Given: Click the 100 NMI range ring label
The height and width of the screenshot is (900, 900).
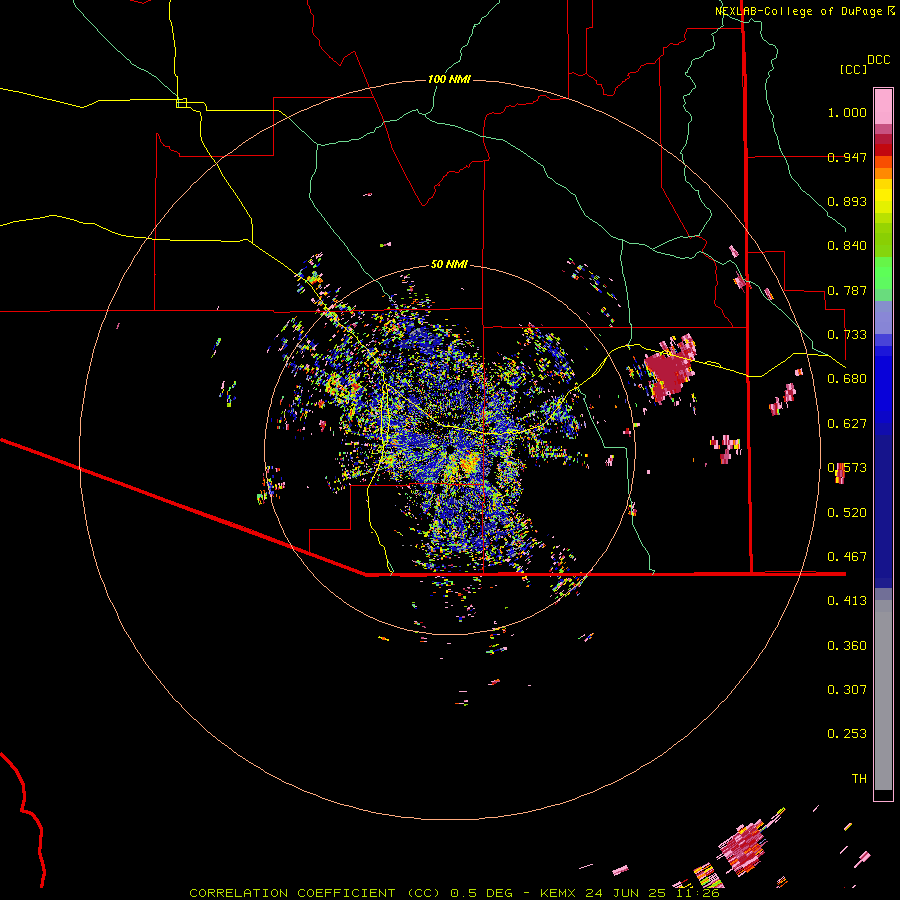Looking at the screenshot, I should (449, 79).
